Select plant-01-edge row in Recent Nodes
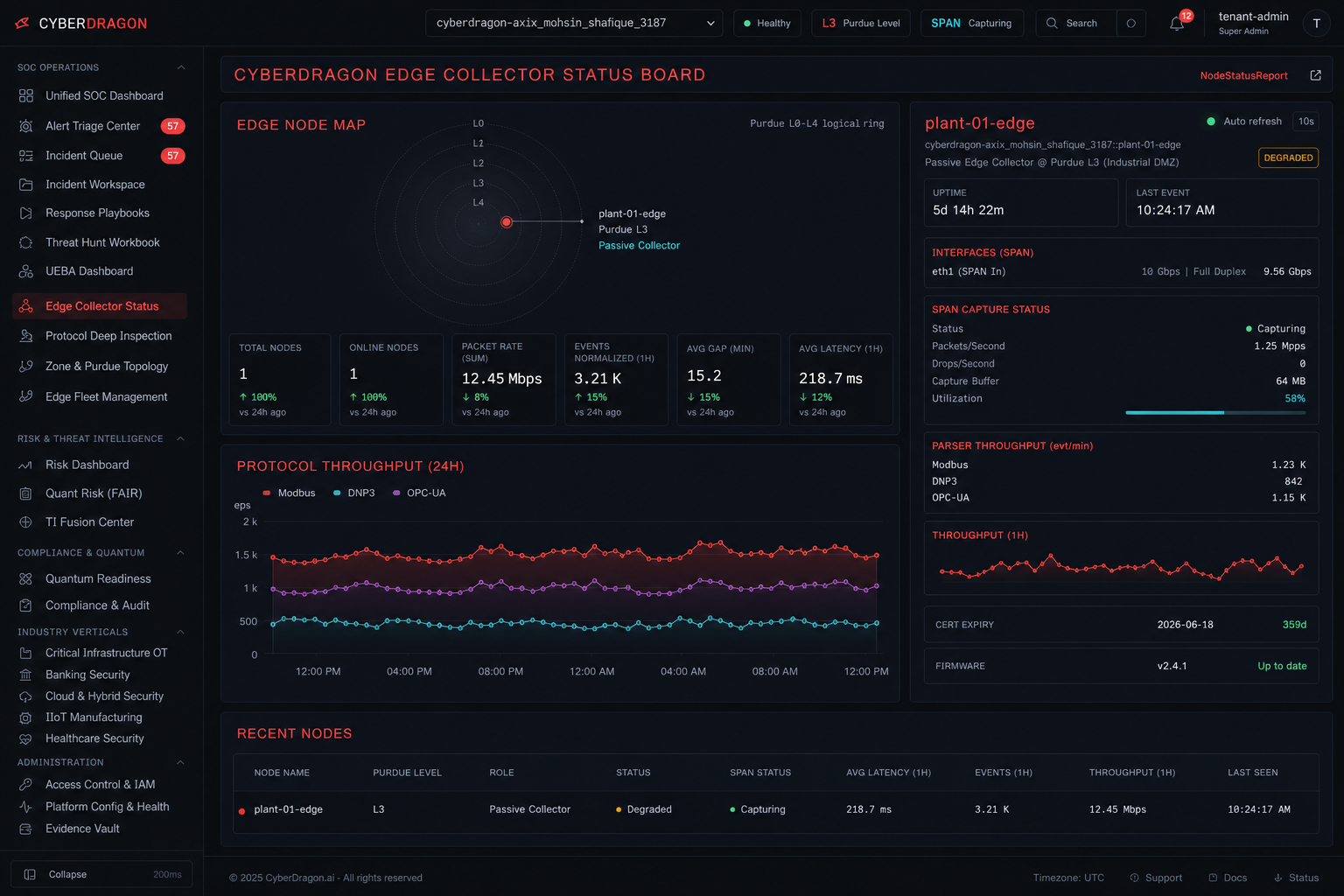Image resolution: width=1344 pixels, height=896 pixels. pyautogui.click(x=776, y=809)
